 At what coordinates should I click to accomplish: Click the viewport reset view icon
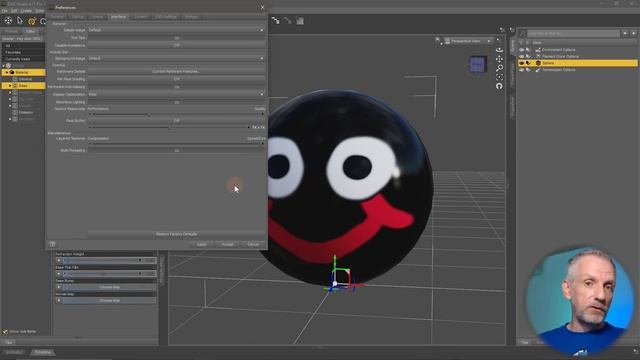click(x=499, y=86)
